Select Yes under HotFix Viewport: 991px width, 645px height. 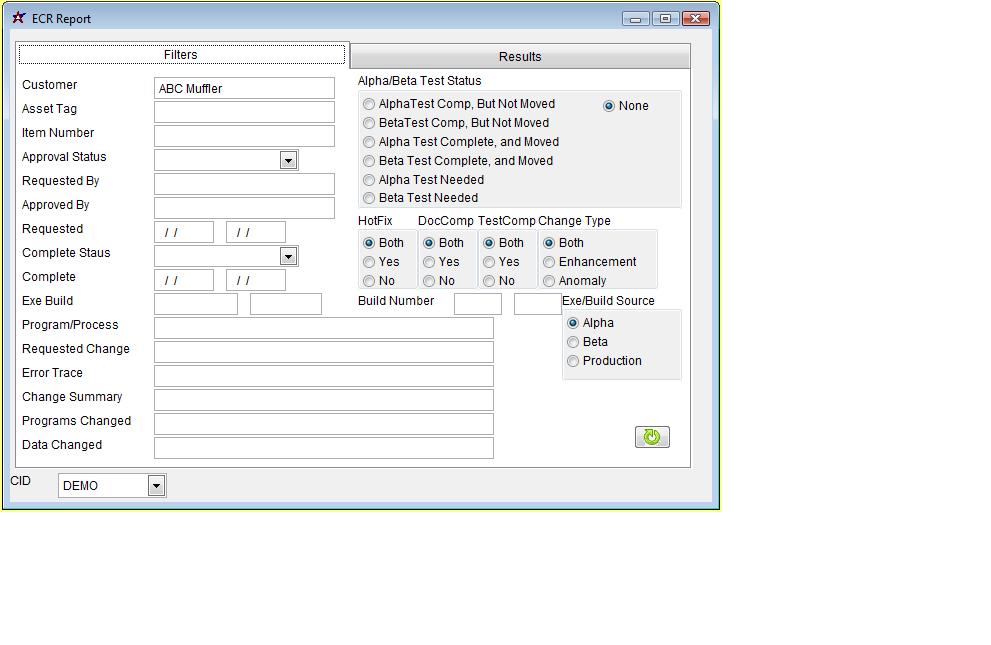click(x=370, y=262)
